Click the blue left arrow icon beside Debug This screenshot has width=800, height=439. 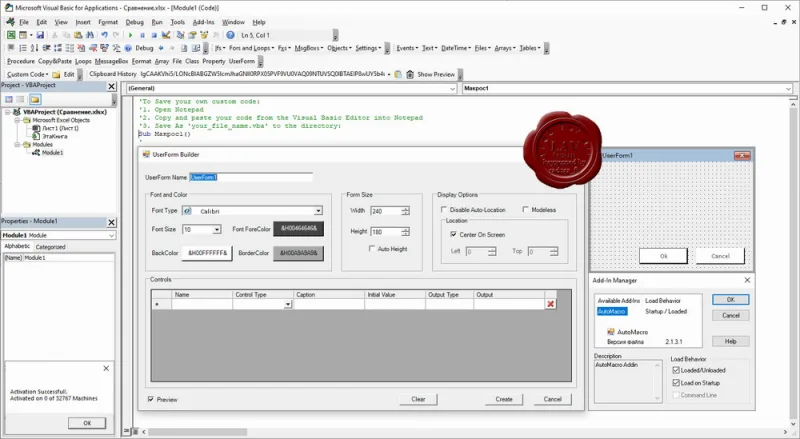(161, 48)
